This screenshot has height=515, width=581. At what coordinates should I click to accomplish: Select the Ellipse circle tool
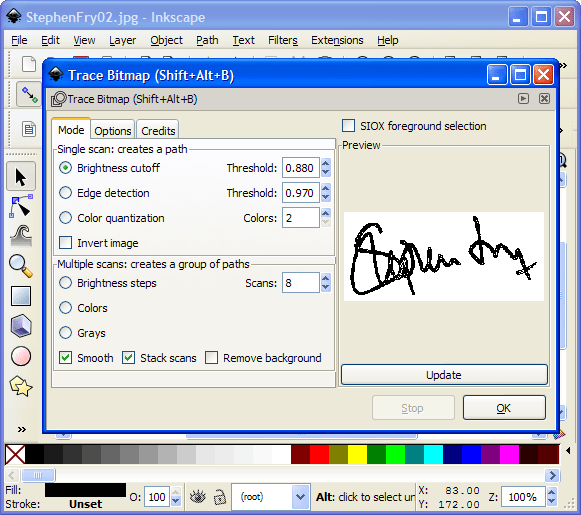[x=21, y=356]
